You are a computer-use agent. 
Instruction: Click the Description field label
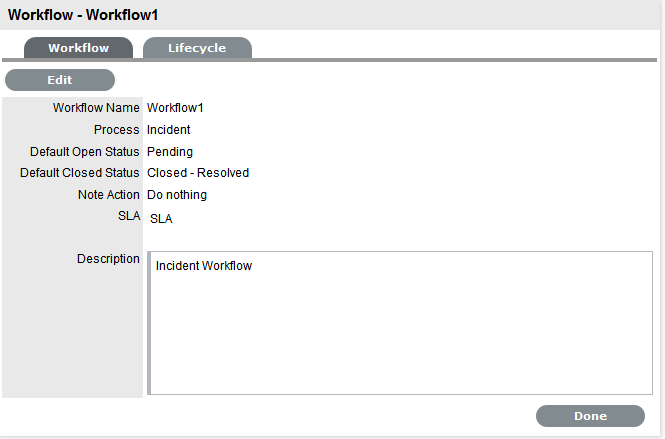click(108, 259)
